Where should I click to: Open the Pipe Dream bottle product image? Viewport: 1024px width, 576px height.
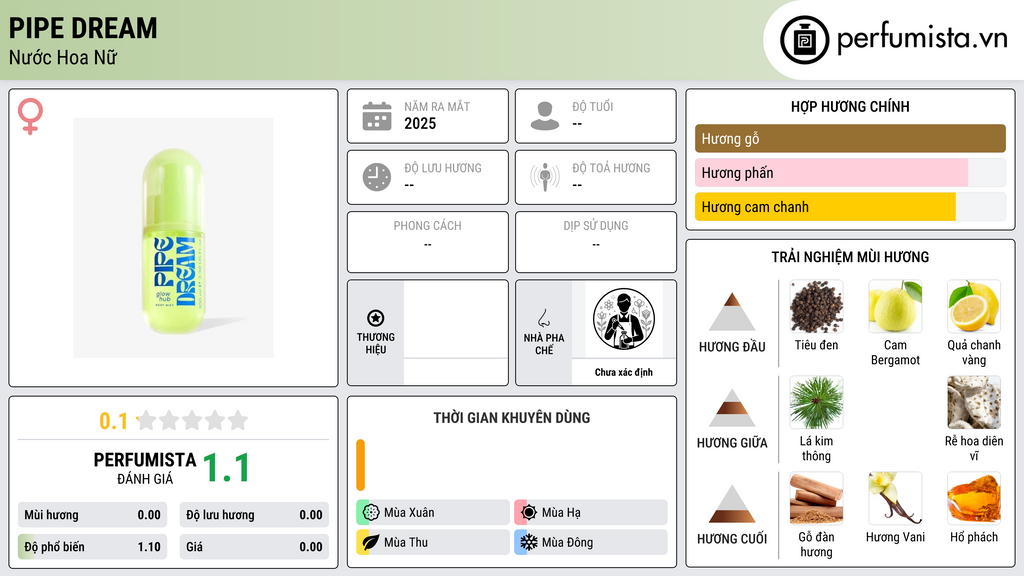(173, 238)
